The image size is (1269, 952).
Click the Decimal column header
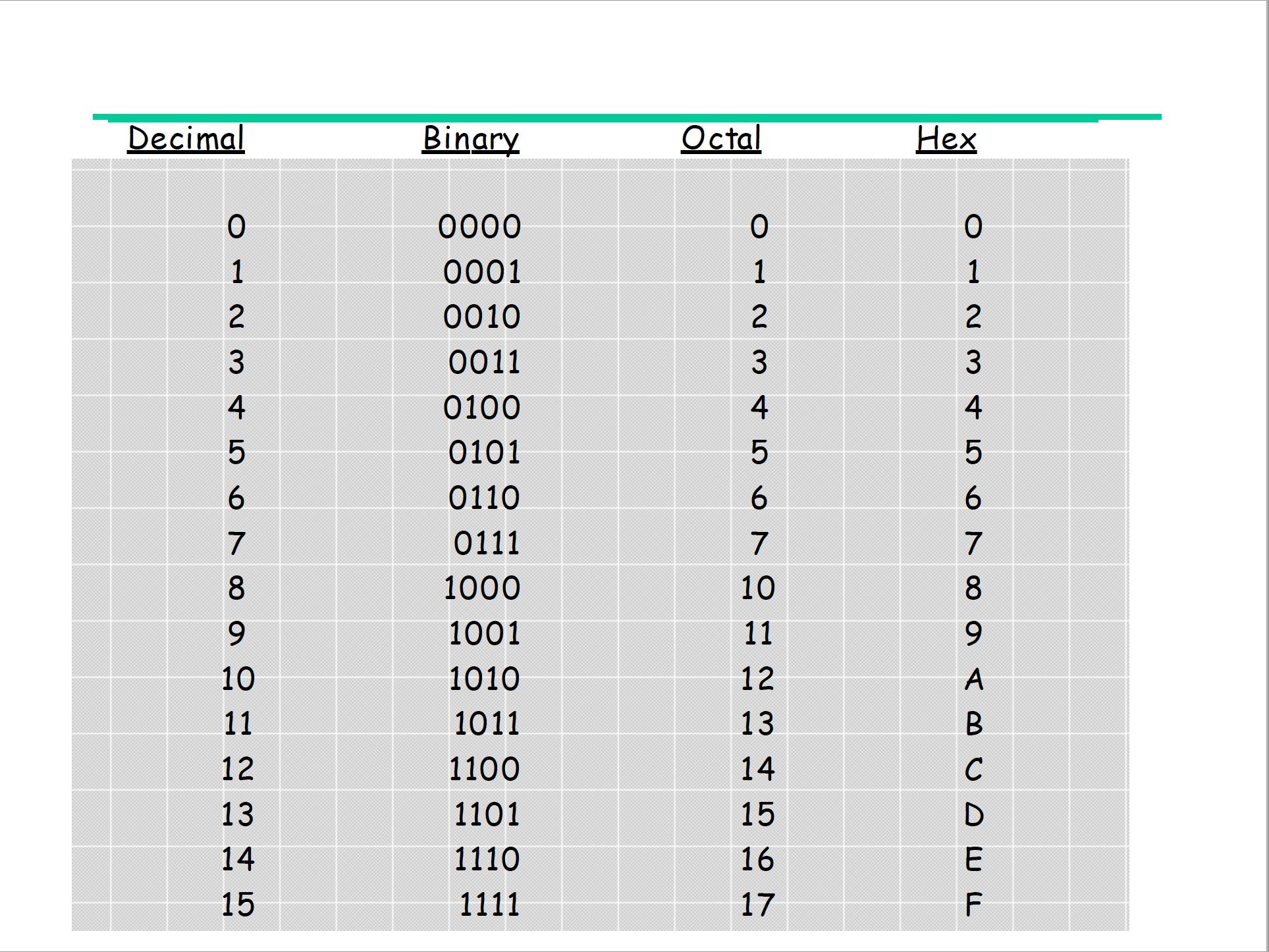pyautogui.click(x=186, y=139)
